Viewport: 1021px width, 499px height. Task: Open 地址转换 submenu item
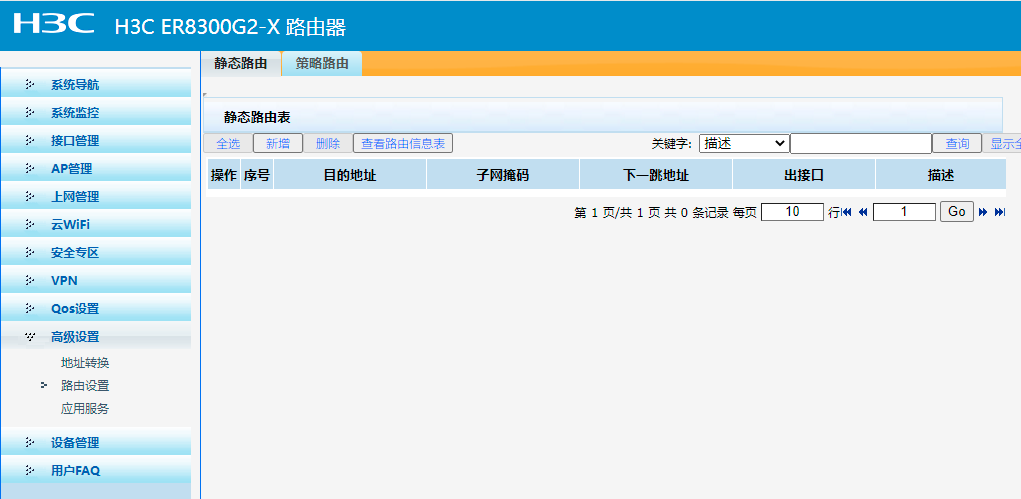(x=85, y=363)
